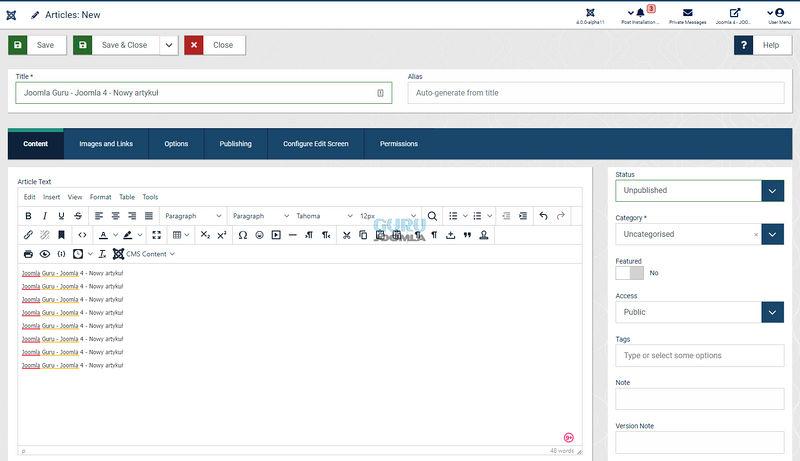
Task: Click the Tags selection field
Action: pos(699,355)
